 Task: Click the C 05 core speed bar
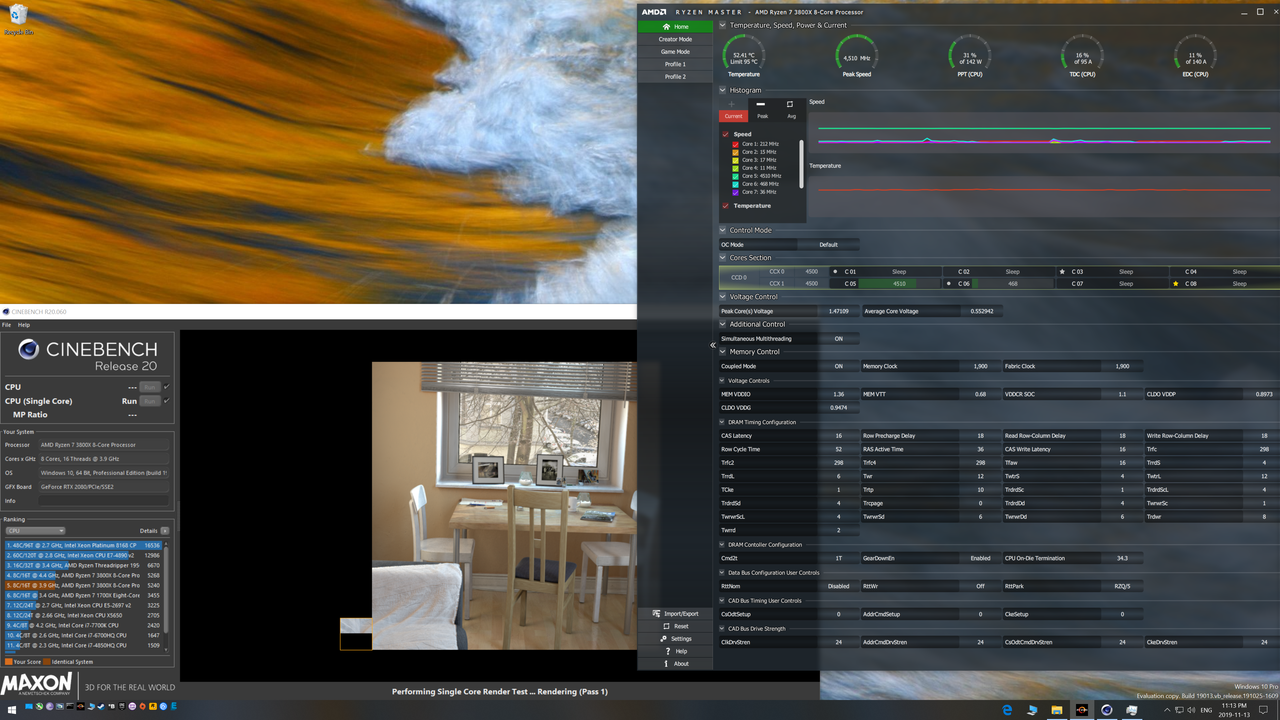pos(899,284)
